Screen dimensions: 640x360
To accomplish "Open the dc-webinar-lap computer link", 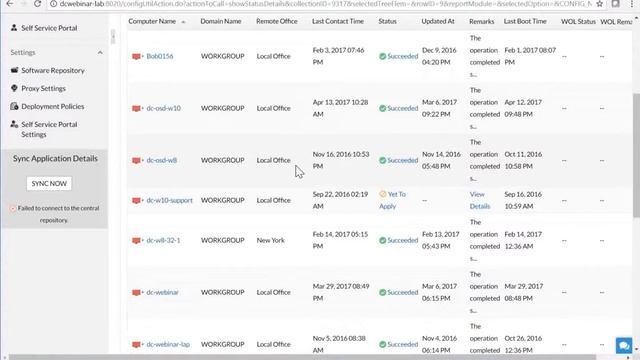I will click(168, 344).
